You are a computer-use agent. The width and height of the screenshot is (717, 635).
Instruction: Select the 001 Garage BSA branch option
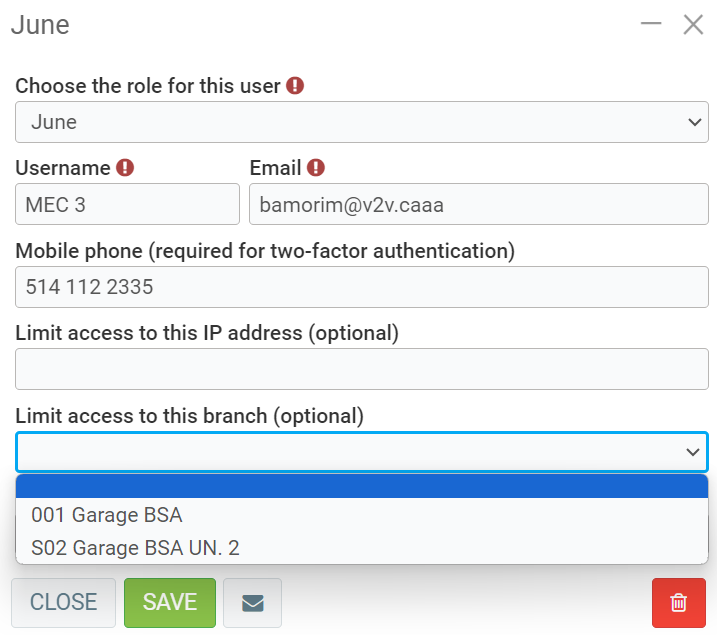coord(107,516)
